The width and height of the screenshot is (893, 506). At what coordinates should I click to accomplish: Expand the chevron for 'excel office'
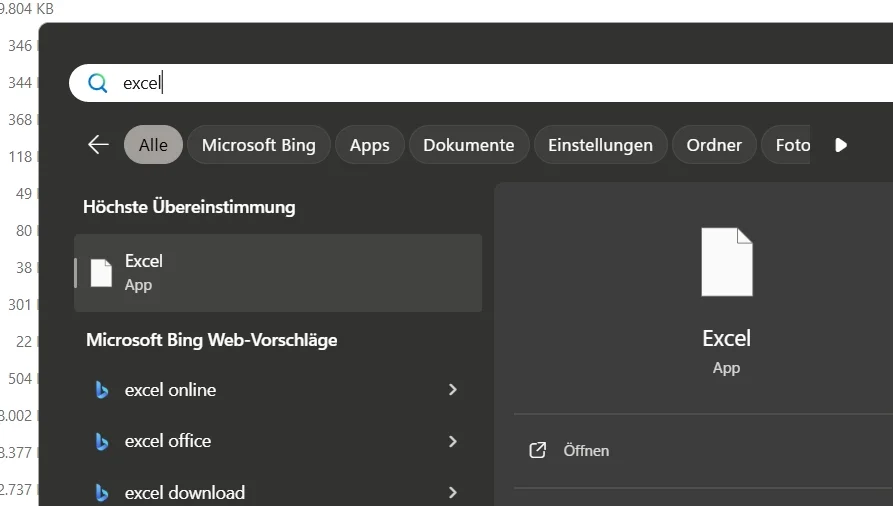453,441
